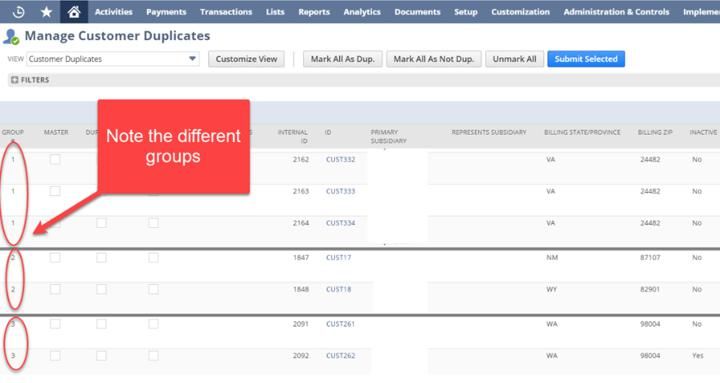Viewport: 720px width, 383px height.
Task: Check Not Duplicate box for CUST18 row
Action: (x=153, y=289)
